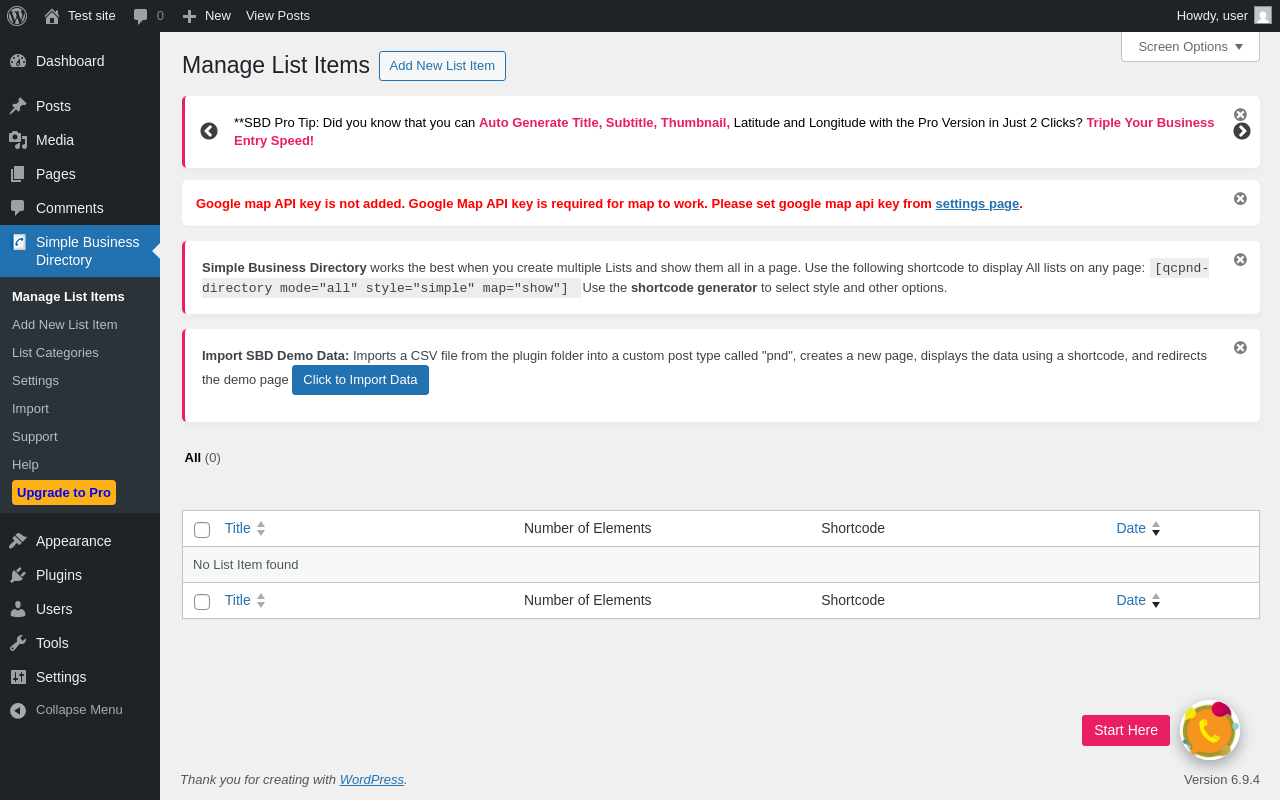
Task: Select the All (0) filter
Action: tap(202, 458)
